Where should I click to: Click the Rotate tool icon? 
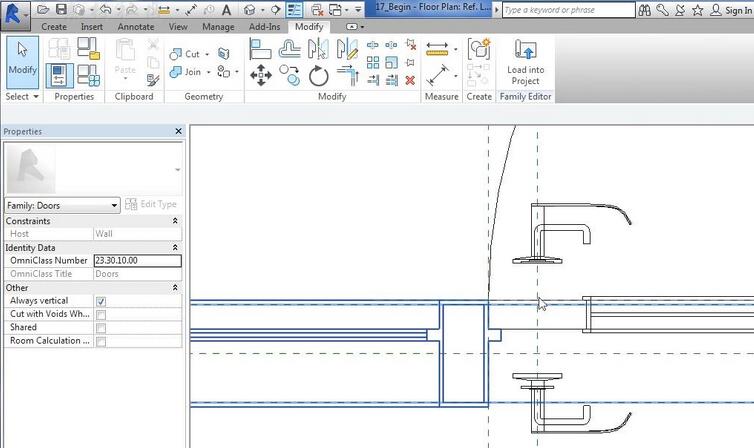319,76
